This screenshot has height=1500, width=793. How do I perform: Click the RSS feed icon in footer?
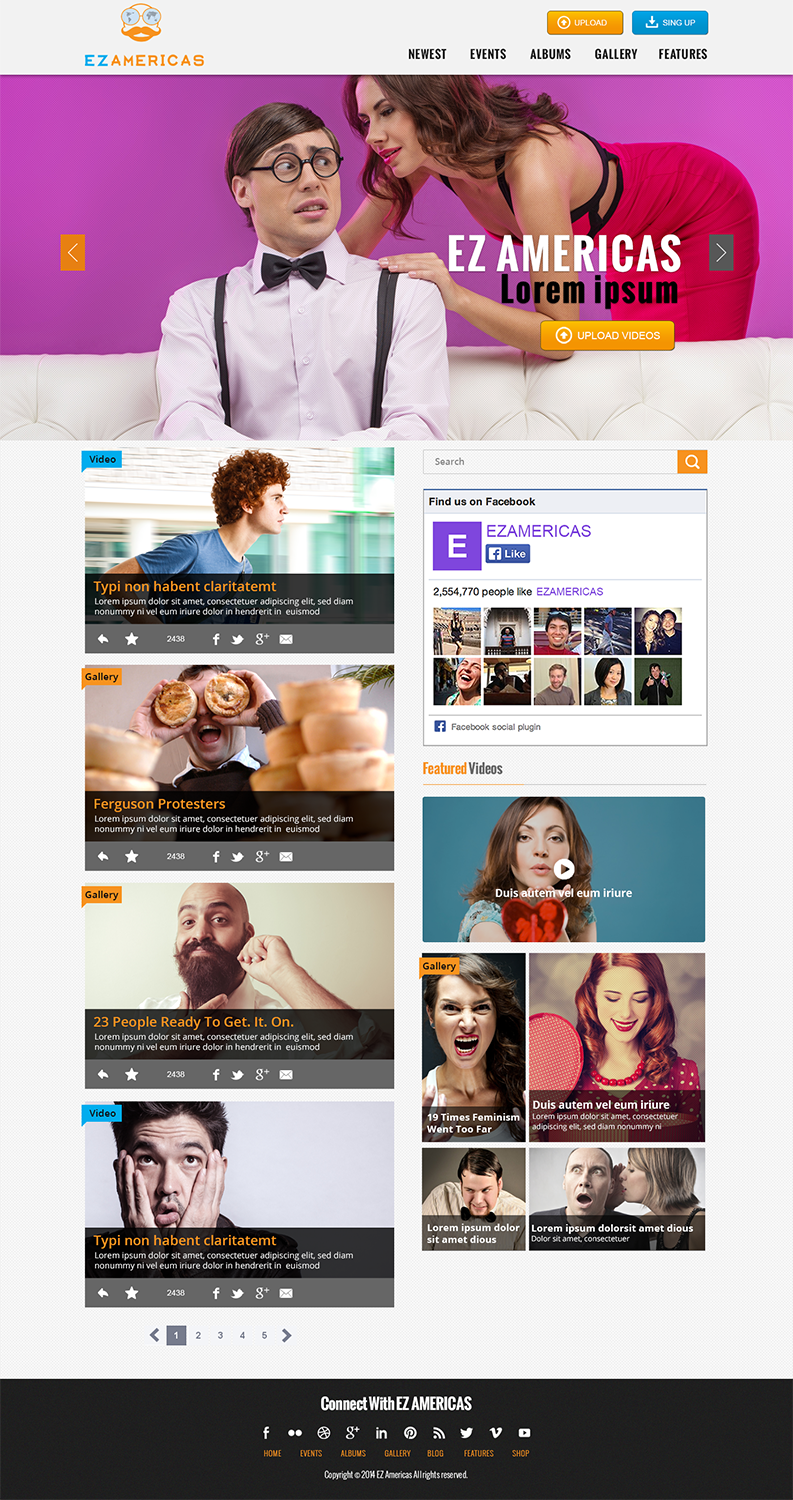coord(438,1433)
